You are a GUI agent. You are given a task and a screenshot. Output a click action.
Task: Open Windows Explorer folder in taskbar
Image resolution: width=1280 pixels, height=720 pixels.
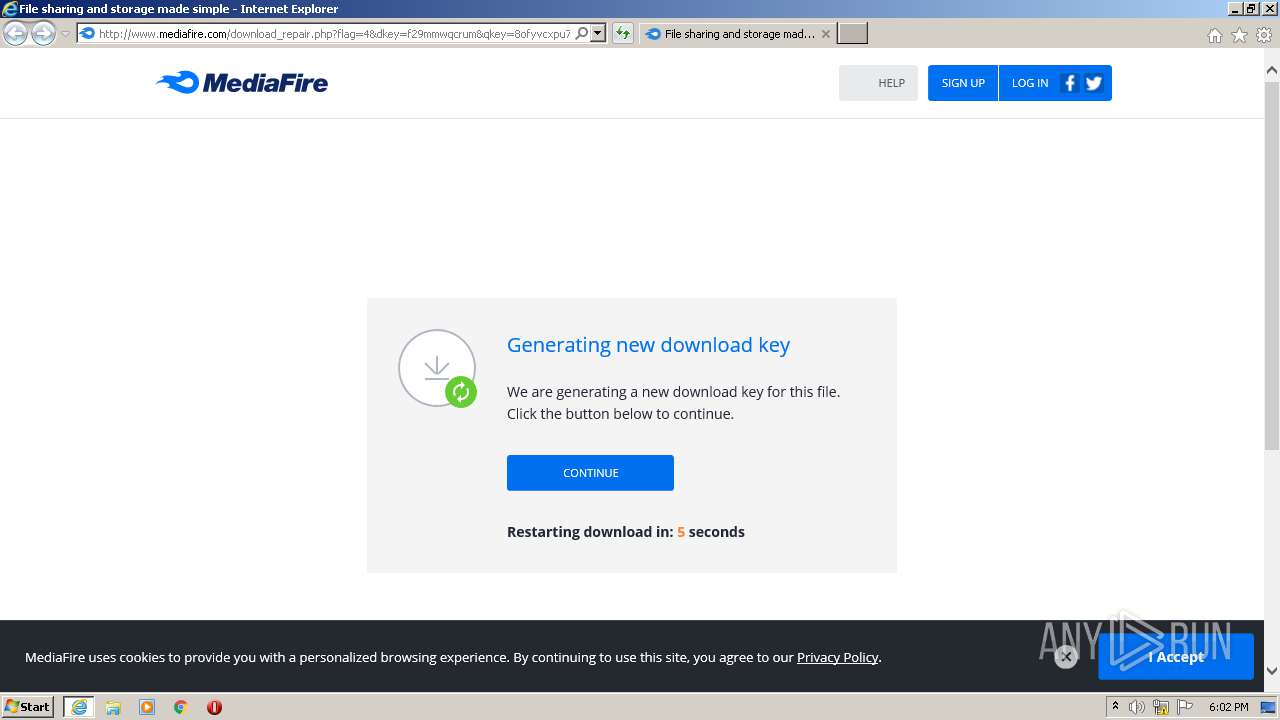pos(113,707)
